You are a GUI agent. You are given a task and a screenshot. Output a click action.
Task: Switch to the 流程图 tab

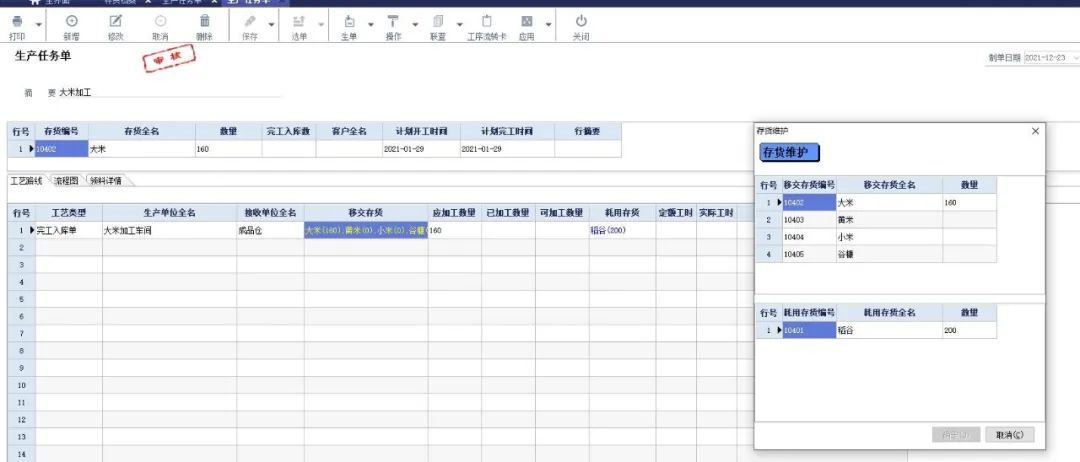[x=66, y=181]
